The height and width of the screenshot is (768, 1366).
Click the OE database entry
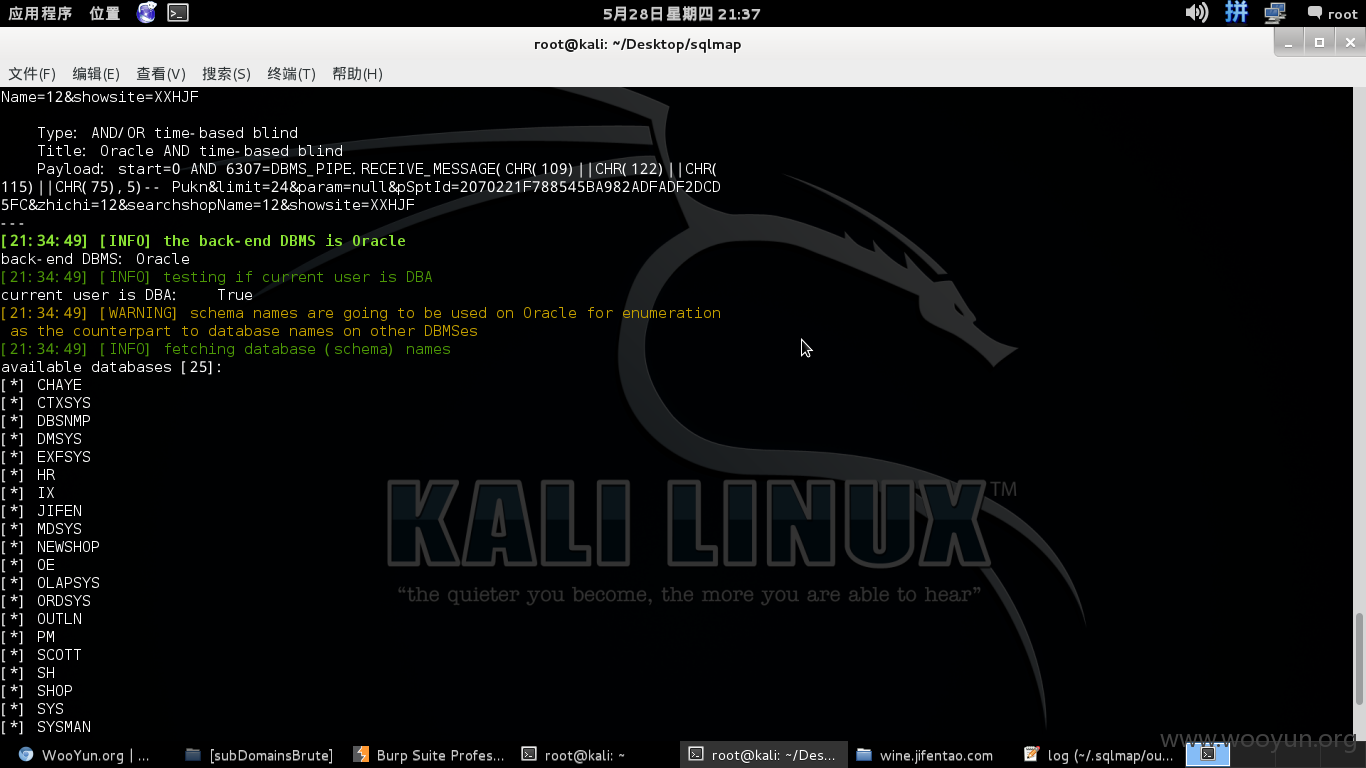28,565
